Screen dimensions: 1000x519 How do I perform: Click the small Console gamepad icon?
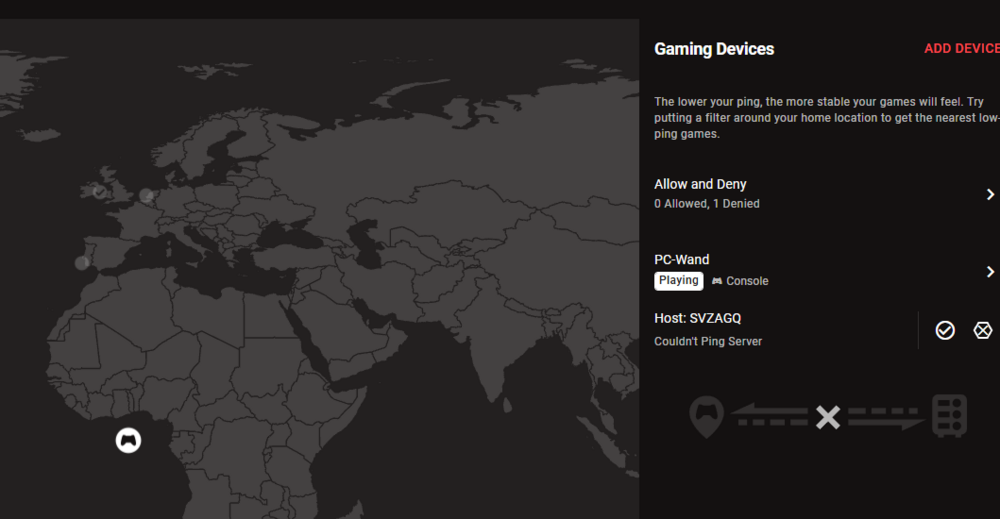click(716, 281)
